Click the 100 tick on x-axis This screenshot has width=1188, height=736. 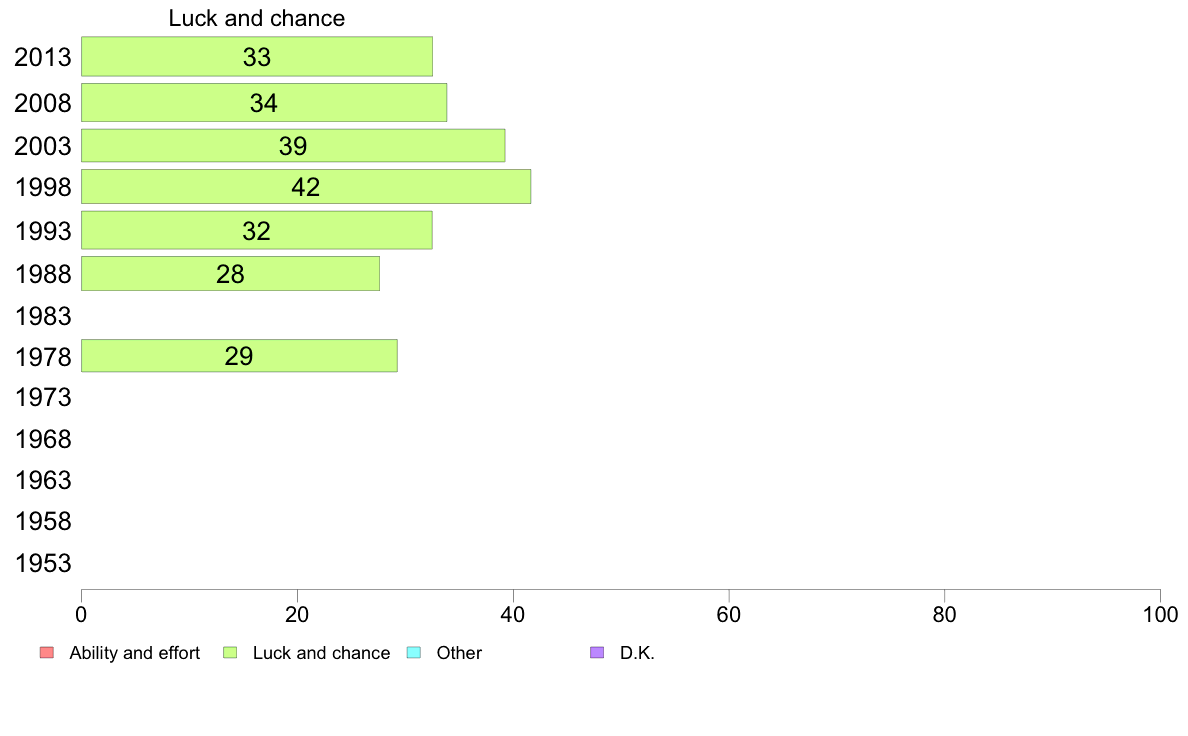tap(1160, 614)
